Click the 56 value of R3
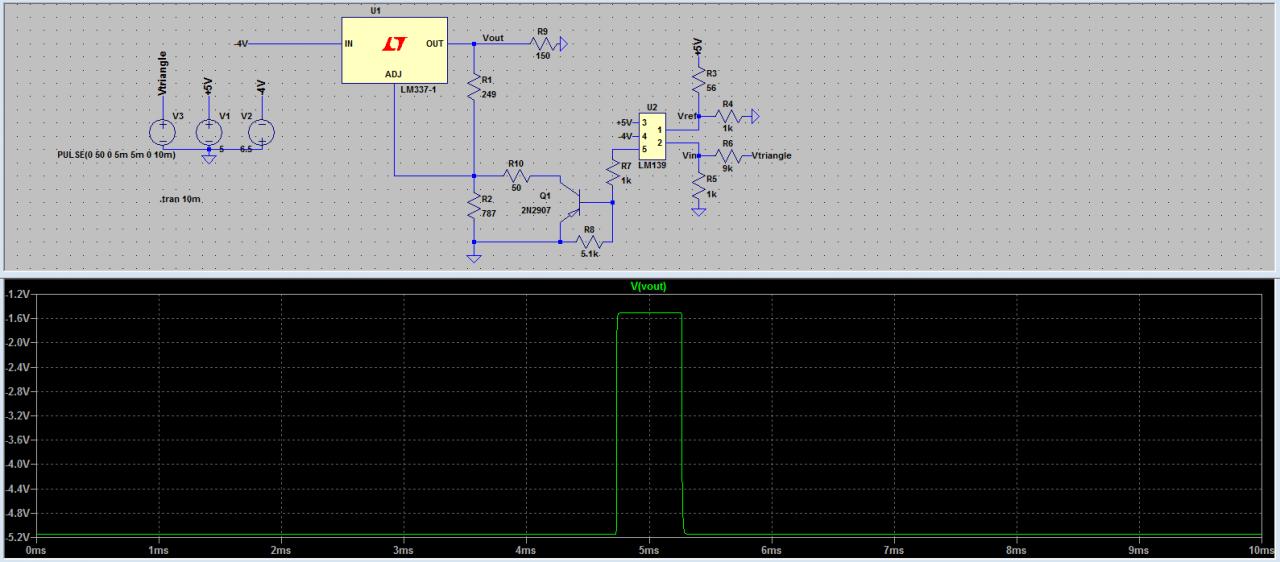The height and width of the screenshot is (562, 1280). click(x=712, y=88)
